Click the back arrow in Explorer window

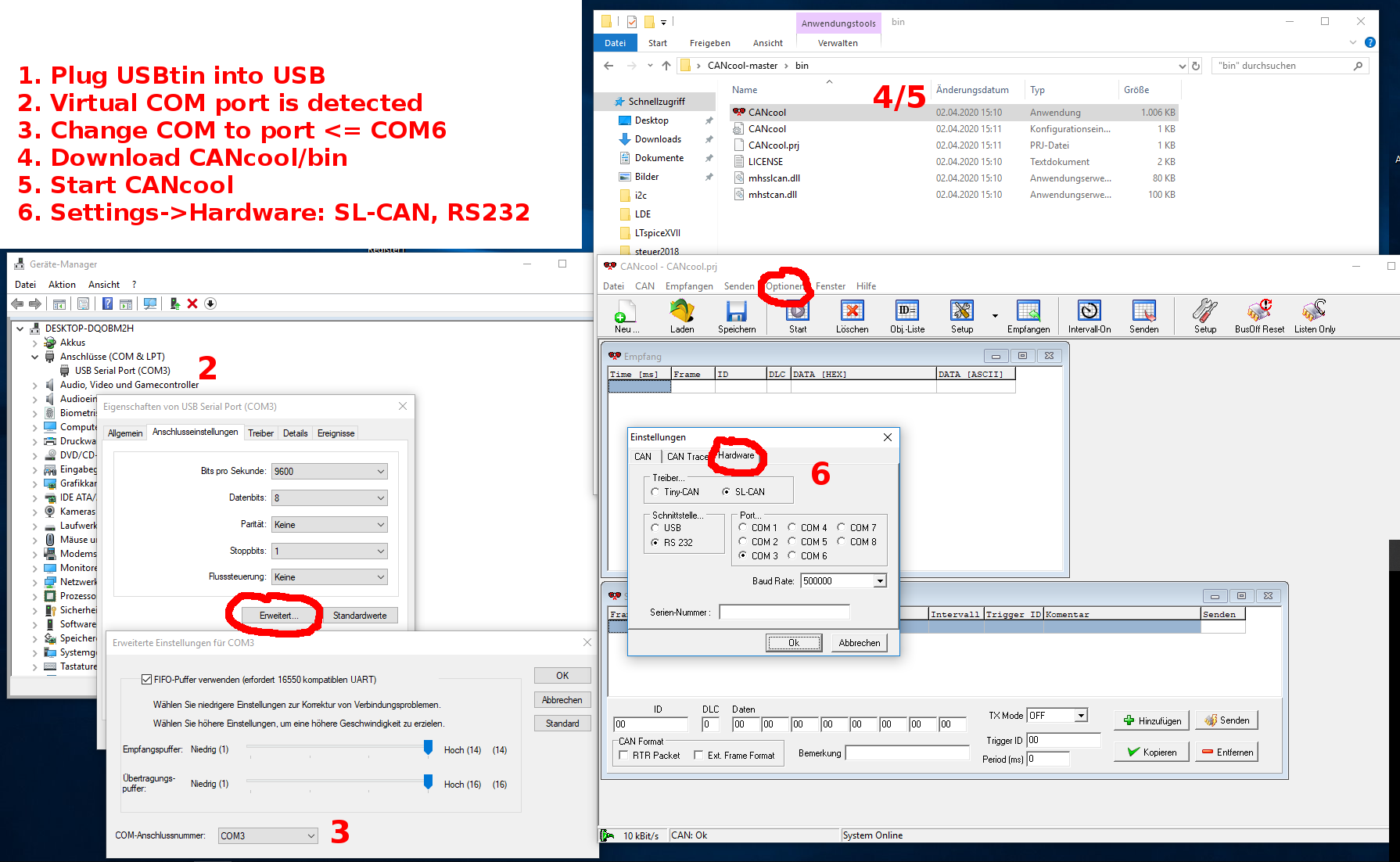click(608, 66)
